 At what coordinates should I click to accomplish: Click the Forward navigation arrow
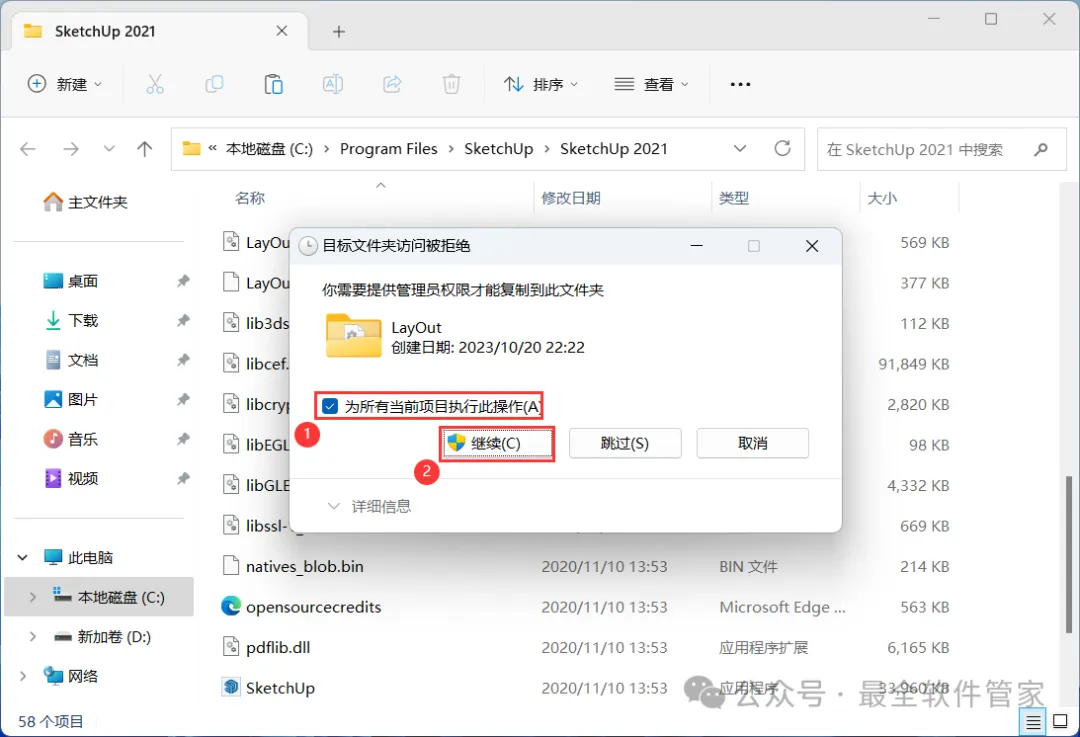click(71, 149)
